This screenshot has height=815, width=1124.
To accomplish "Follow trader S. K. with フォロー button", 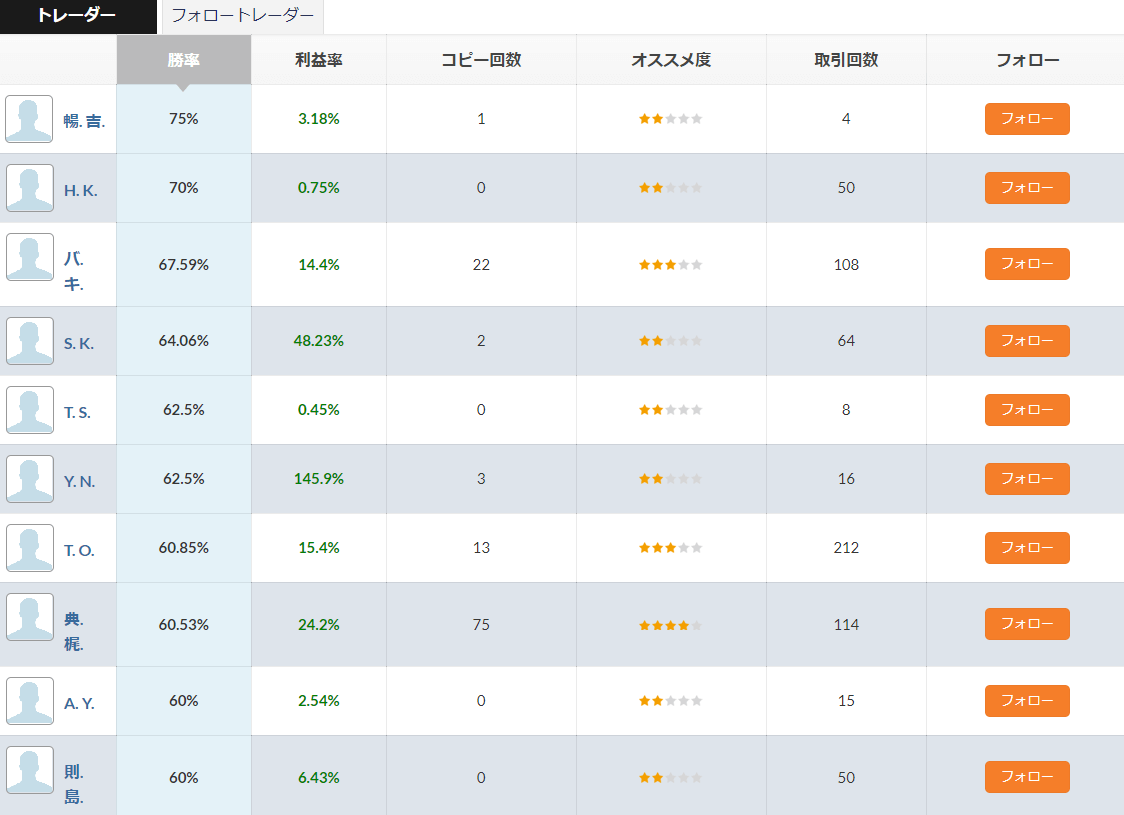I will [x=1027, y=340].
